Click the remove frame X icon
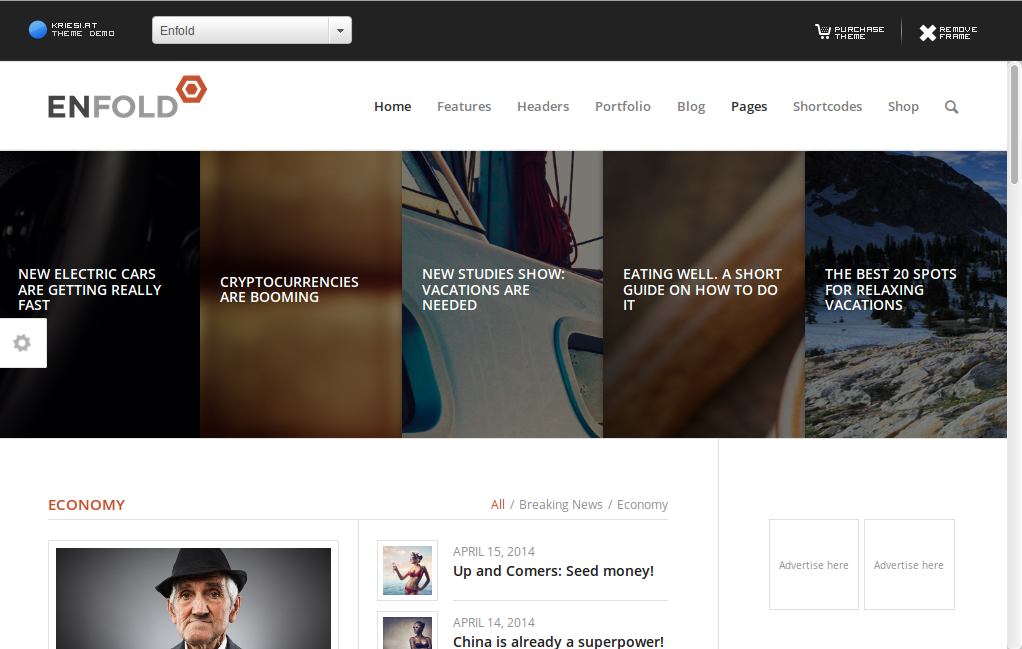 pyautogui.click(x=927, y=33)
